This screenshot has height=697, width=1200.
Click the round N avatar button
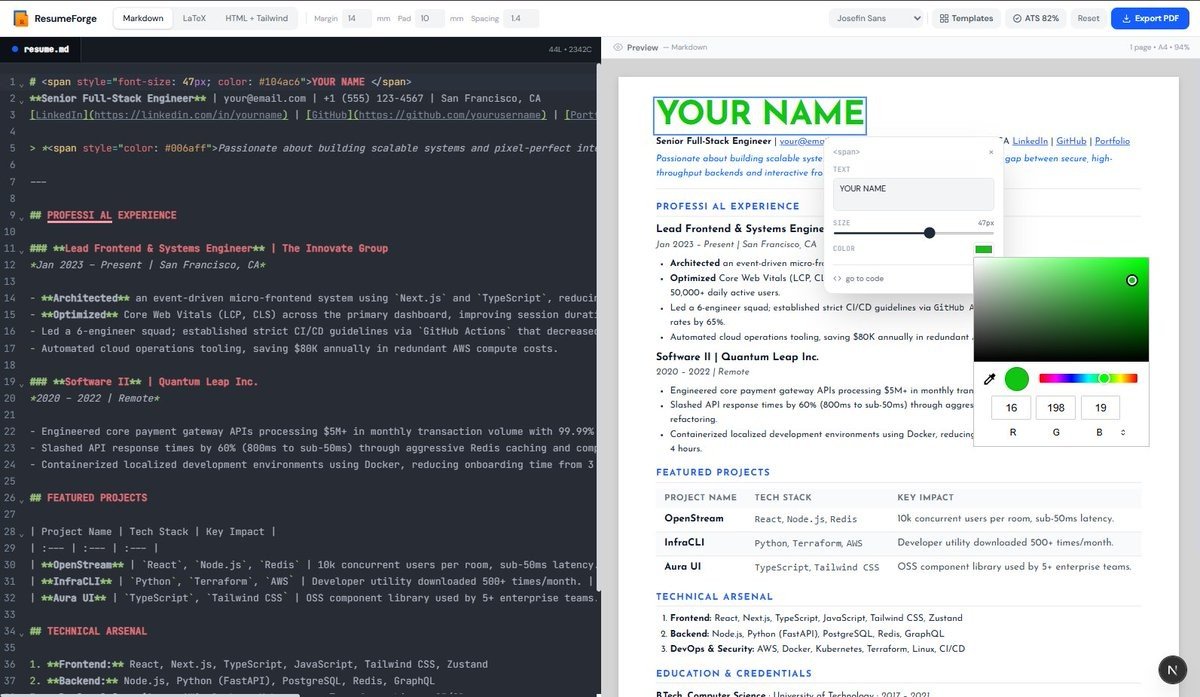tap(1171, 670)
